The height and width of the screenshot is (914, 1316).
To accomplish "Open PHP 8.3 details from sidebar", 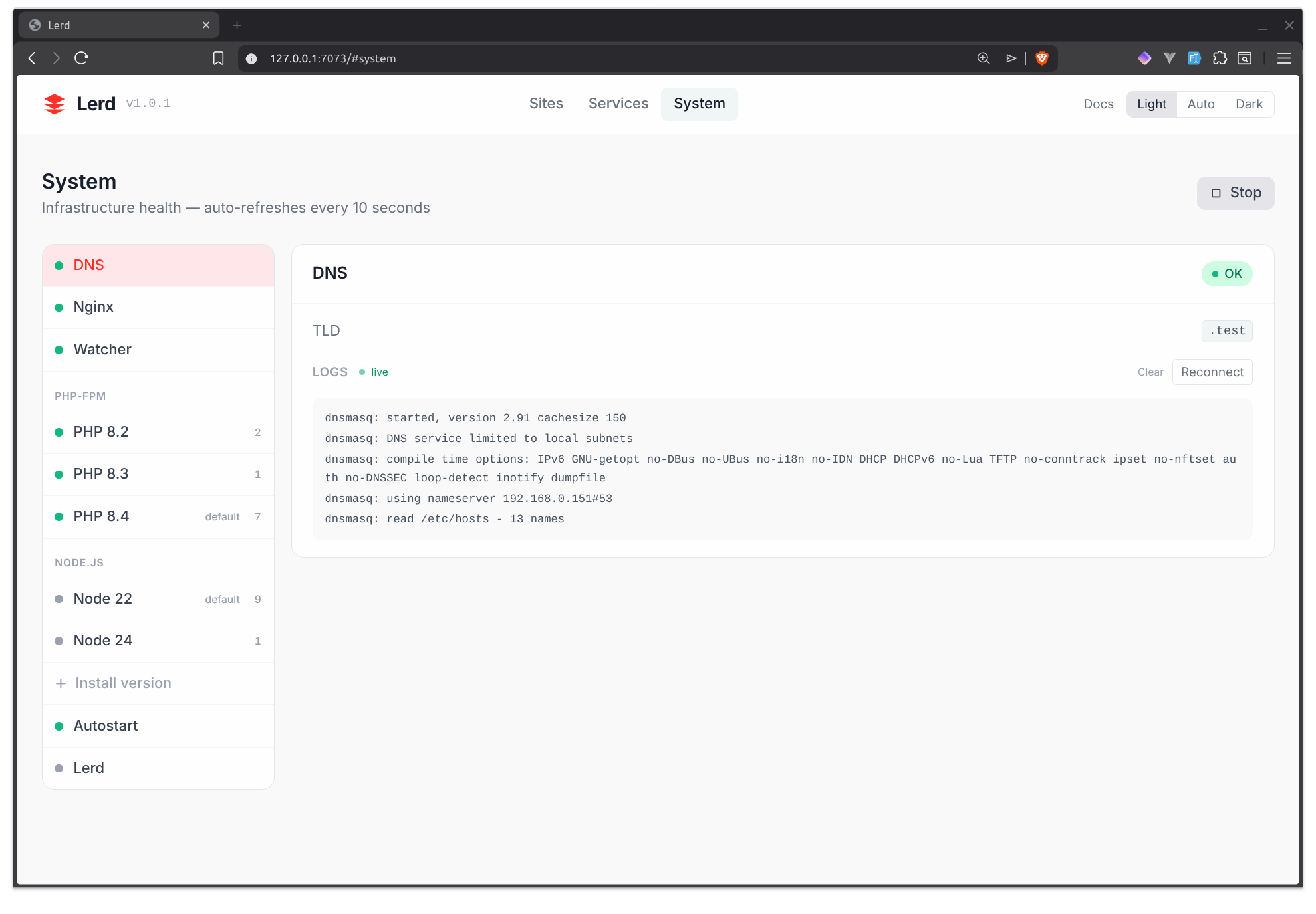I will (x=101, y=473).
